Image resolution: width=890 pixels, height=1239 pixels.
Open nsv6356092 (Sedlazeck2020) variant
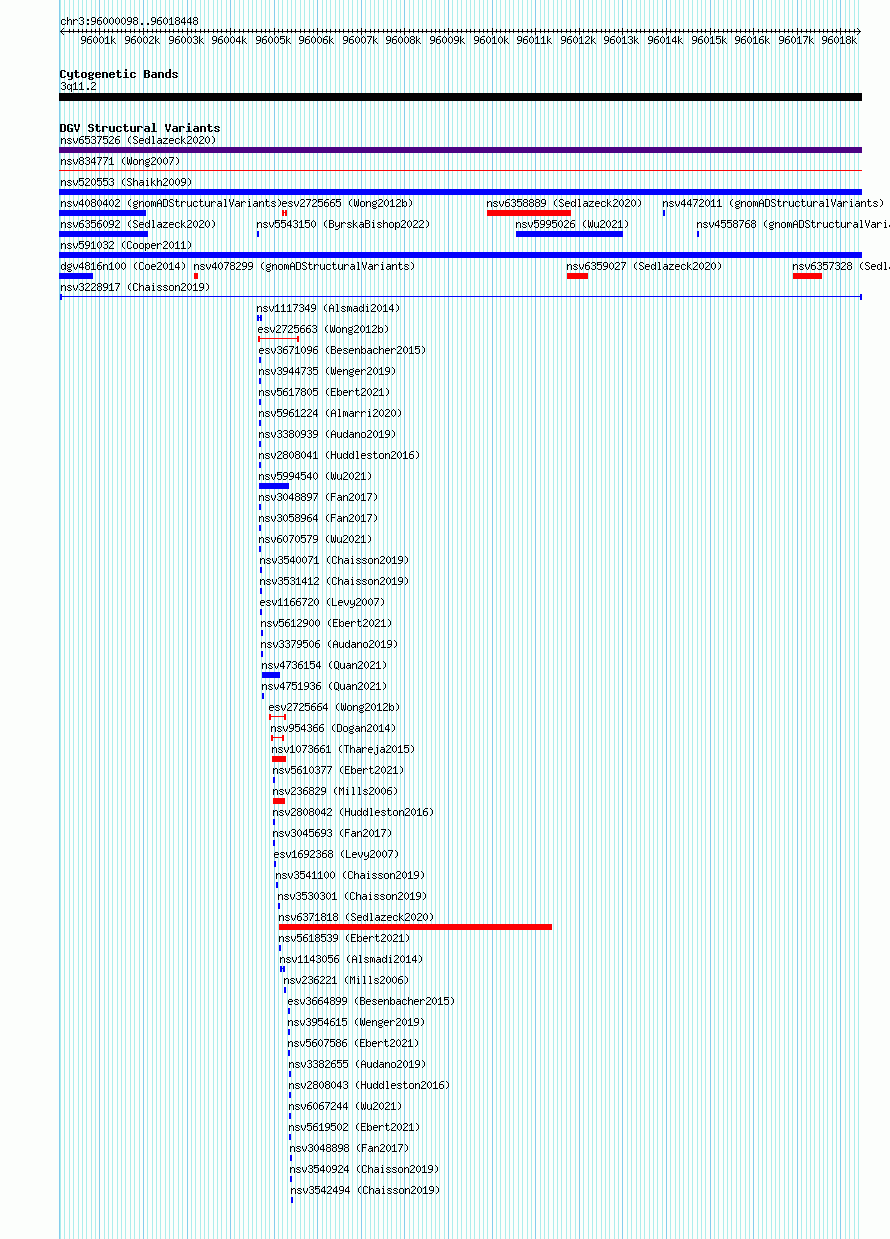[x=137, y=224]
